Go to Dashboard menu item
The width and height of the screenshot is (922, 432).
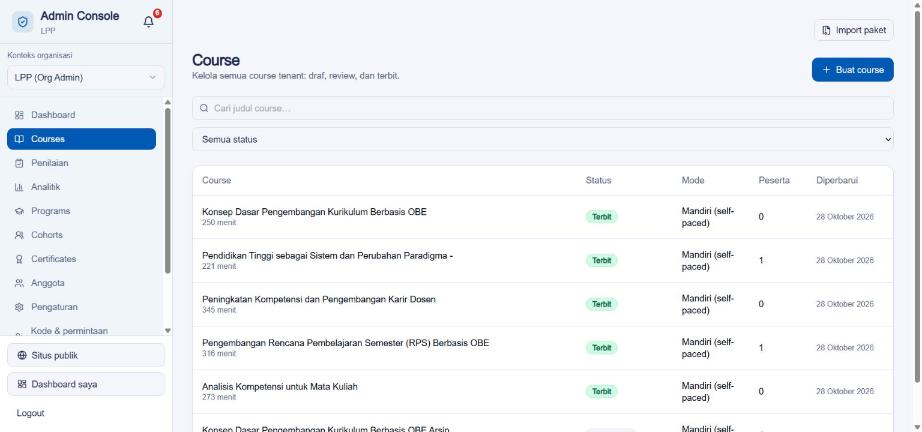click(x=81, y=115)
